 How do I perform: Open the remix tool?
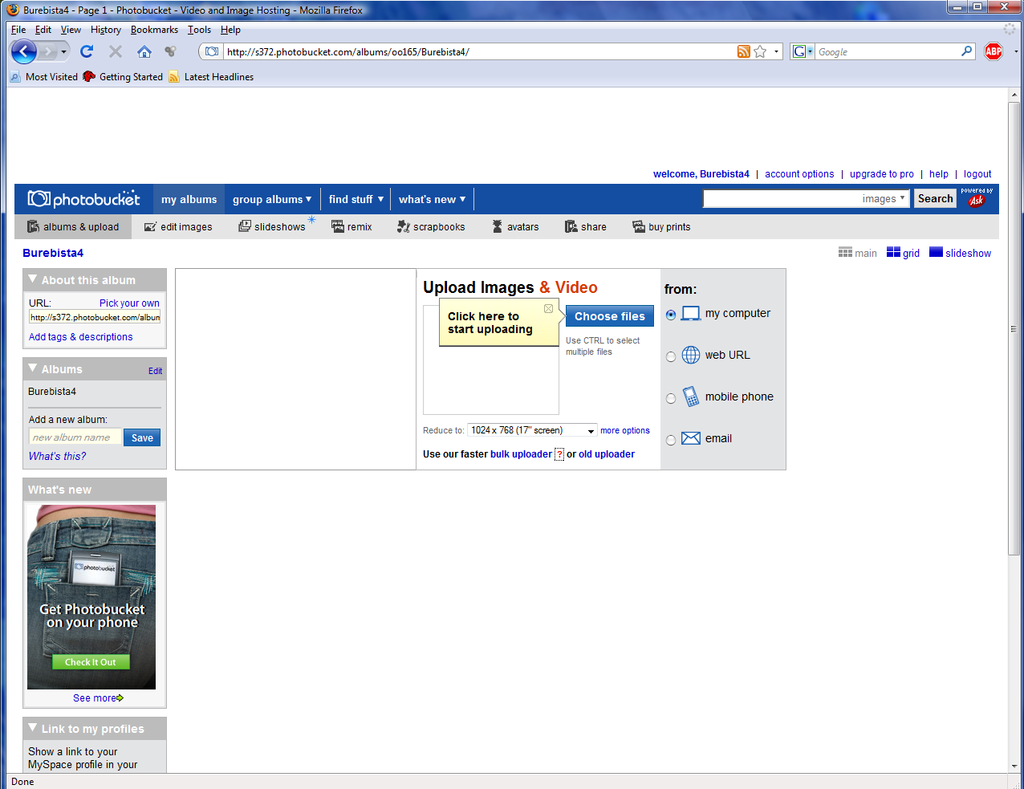351,227
